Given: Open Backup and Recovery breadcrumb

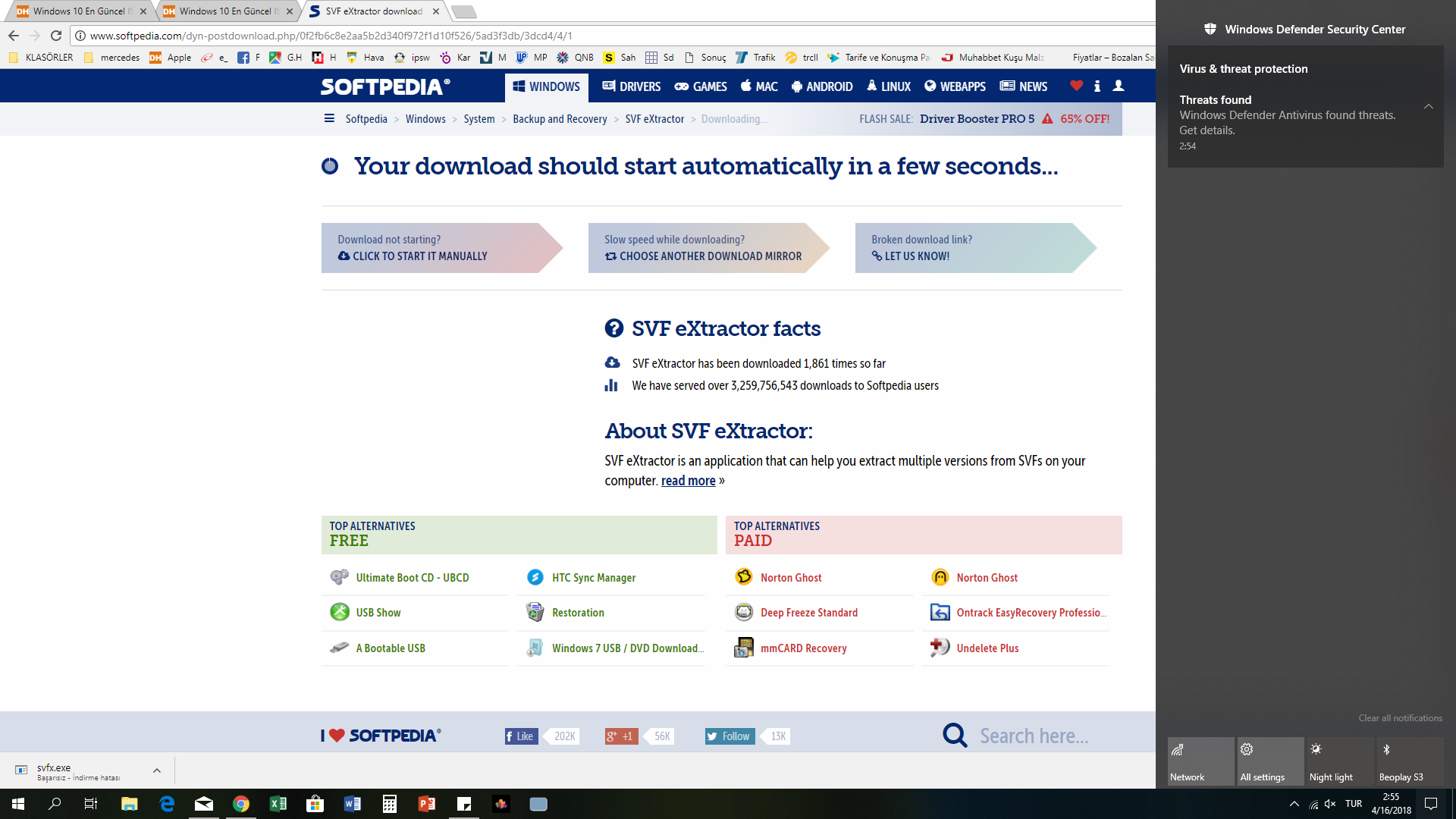Looking at the screenshot, I should click(x=560, y=119).
